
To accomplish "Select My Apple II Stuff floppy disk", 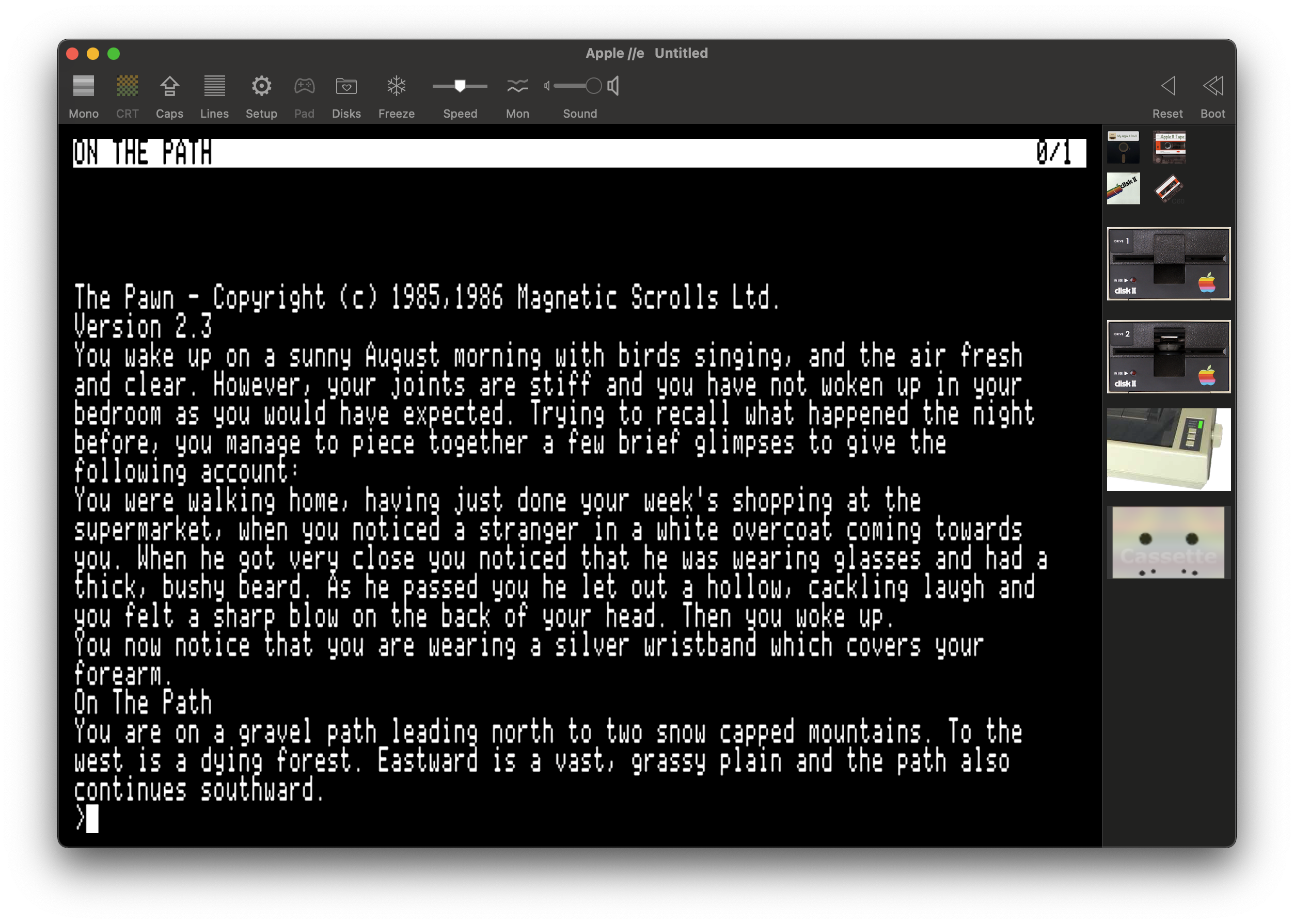I will (1123, 147).
